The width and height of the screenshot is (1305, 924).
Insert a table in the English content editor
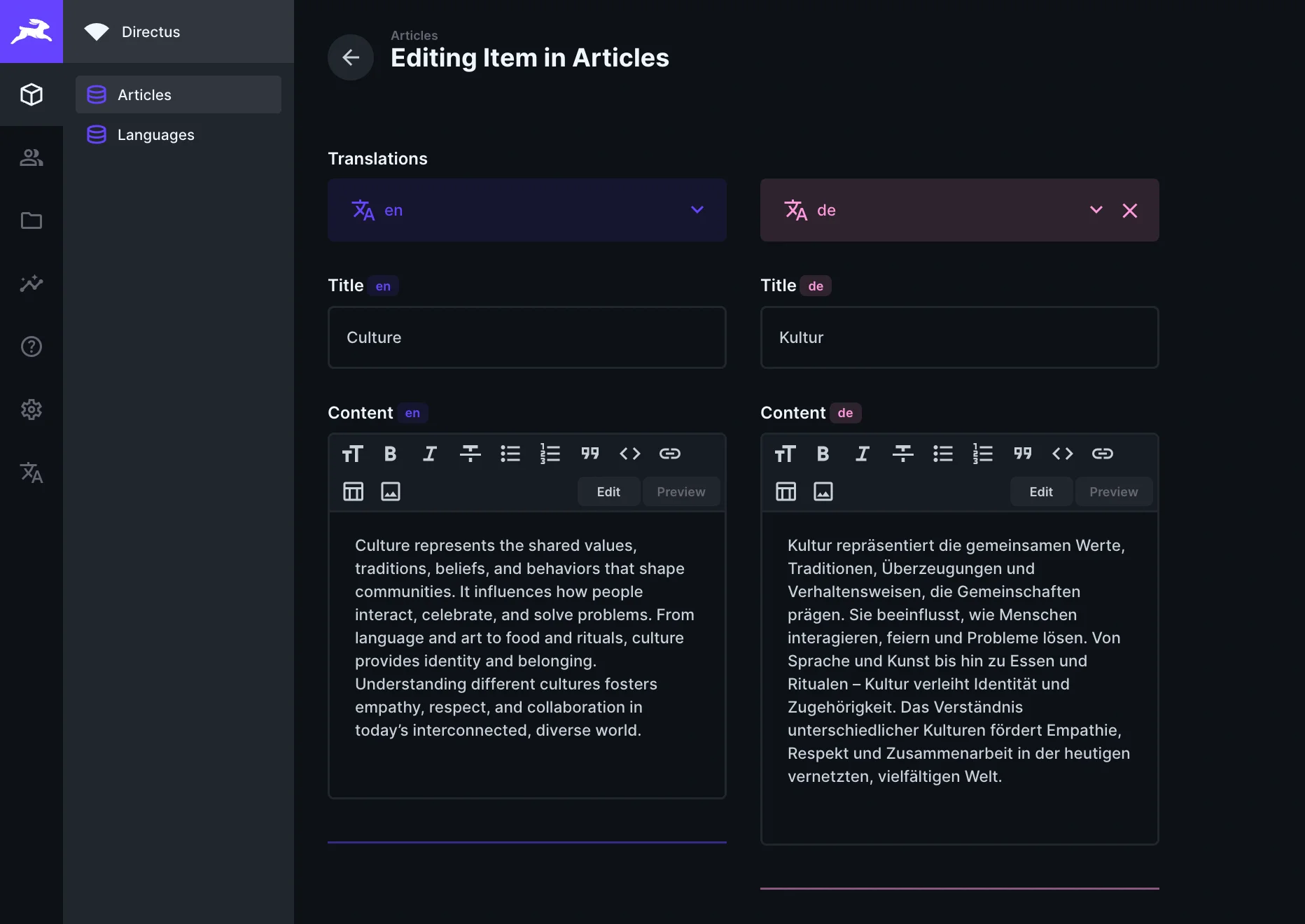(353, 491)
